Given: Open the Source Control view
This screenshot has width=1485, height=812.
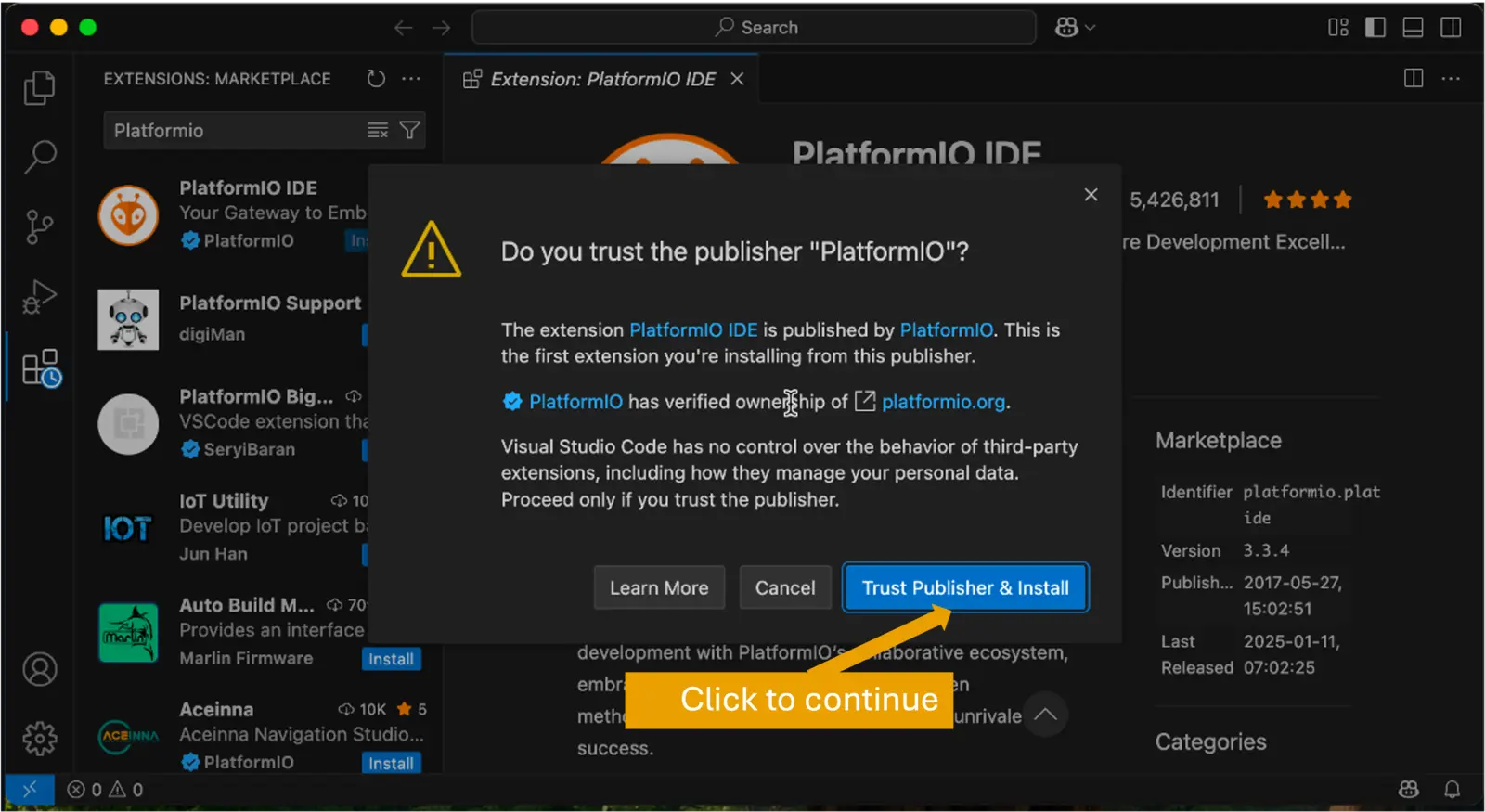Looking at the screenshot, I should pyautogui.click(x=39, y=226).
